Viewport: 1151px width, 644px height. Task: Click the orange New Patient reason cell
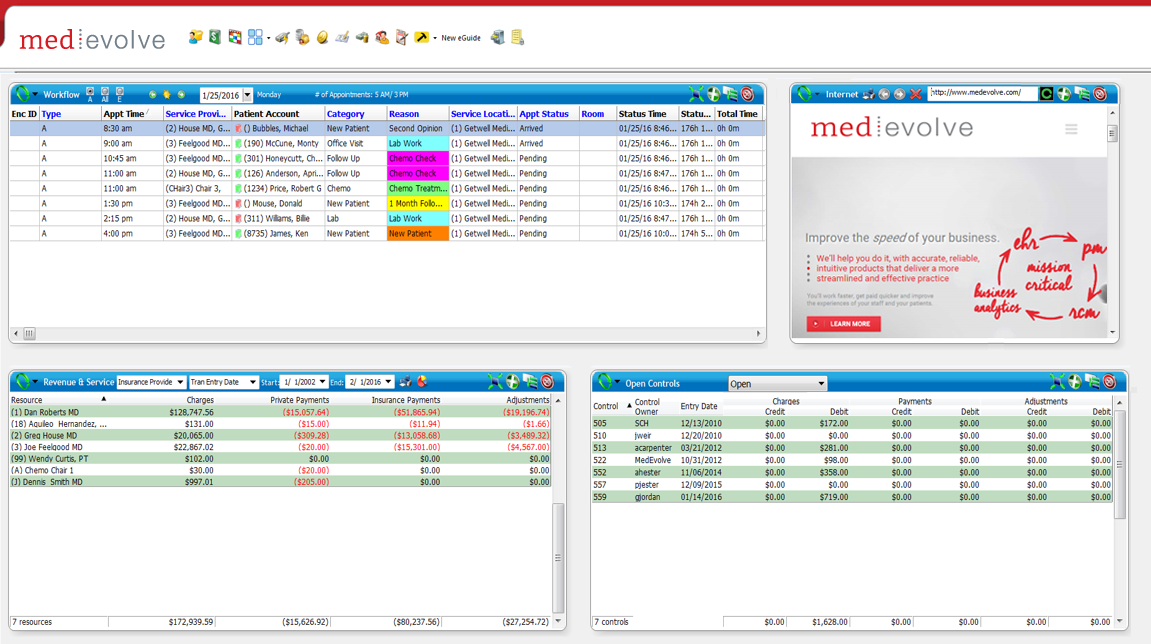click(x=418, y=234)
